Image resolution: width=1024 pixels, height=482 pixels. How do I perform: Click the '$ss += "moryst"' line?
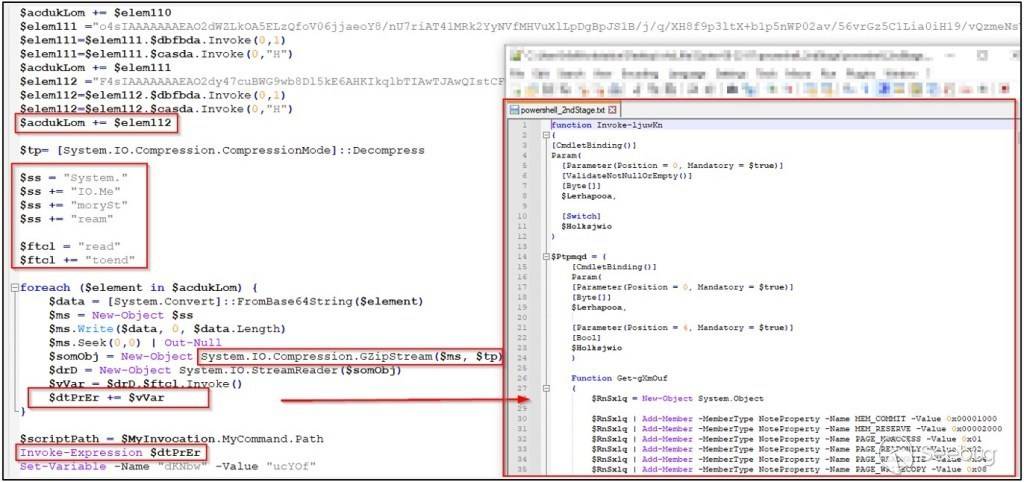[74, 205]
